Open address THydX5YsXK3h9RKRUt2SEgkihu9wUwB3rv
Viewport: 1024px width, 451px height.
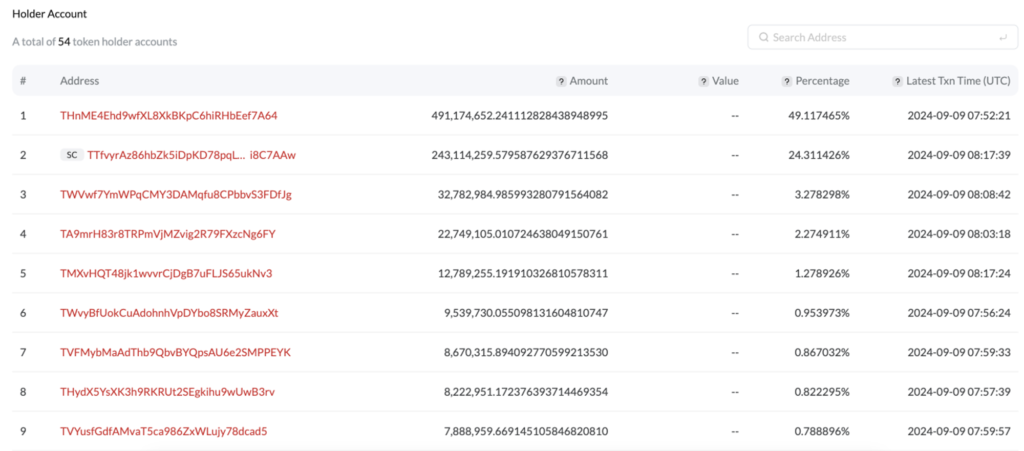click(x=167, y=392)
